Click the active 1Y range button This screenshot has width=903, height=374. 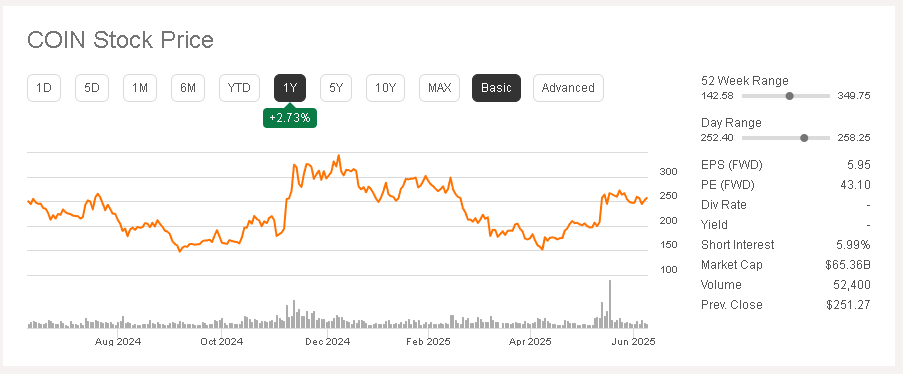[x=290, y=88]
